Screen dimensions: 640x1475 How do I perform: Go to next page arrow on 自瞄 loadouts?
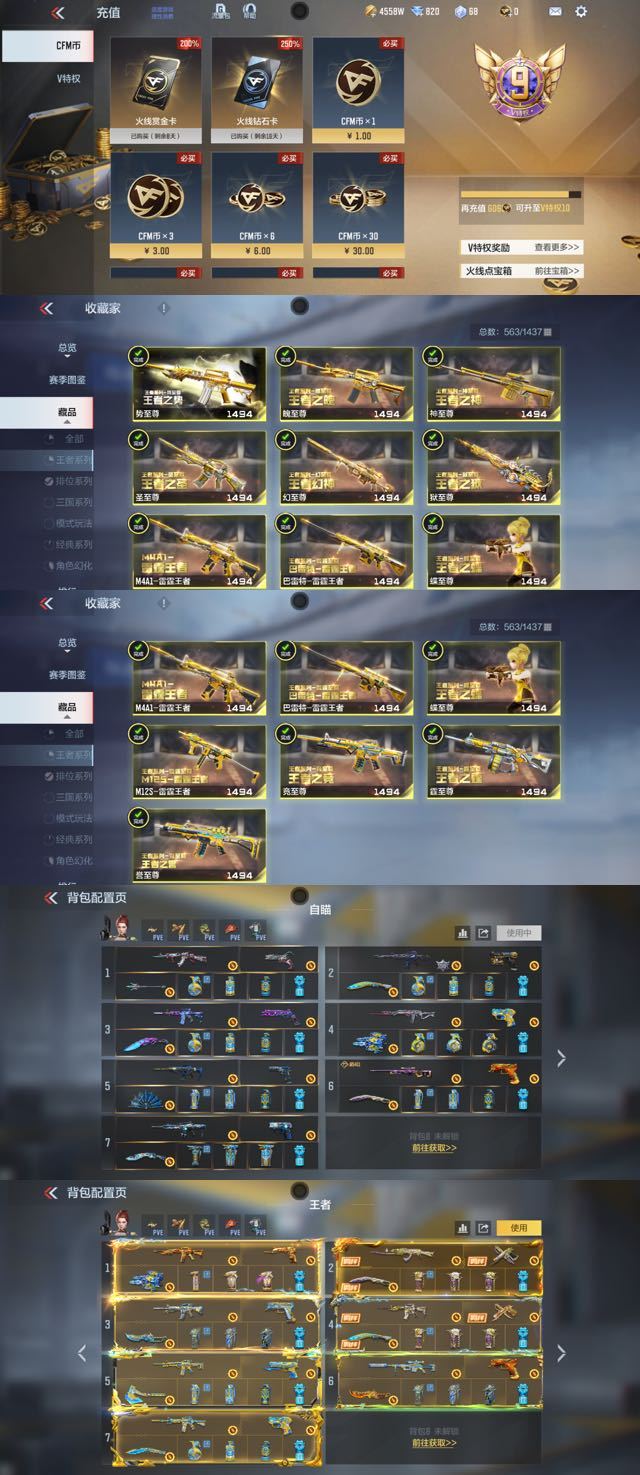click(x=561, y=1057)
